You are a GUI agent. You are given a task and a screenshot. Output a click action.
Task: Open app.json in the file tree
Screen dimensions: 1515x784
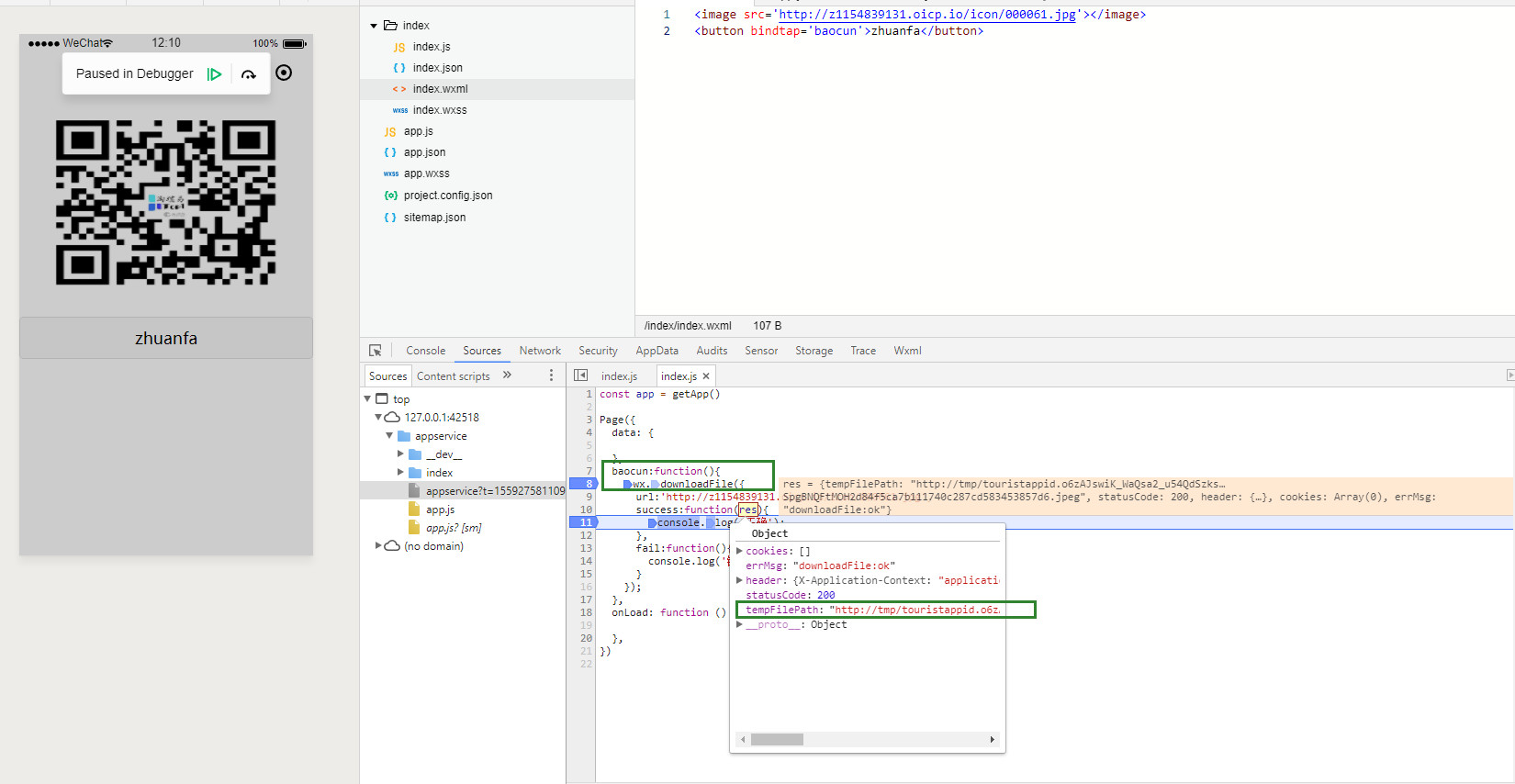(x=424, y=152)
